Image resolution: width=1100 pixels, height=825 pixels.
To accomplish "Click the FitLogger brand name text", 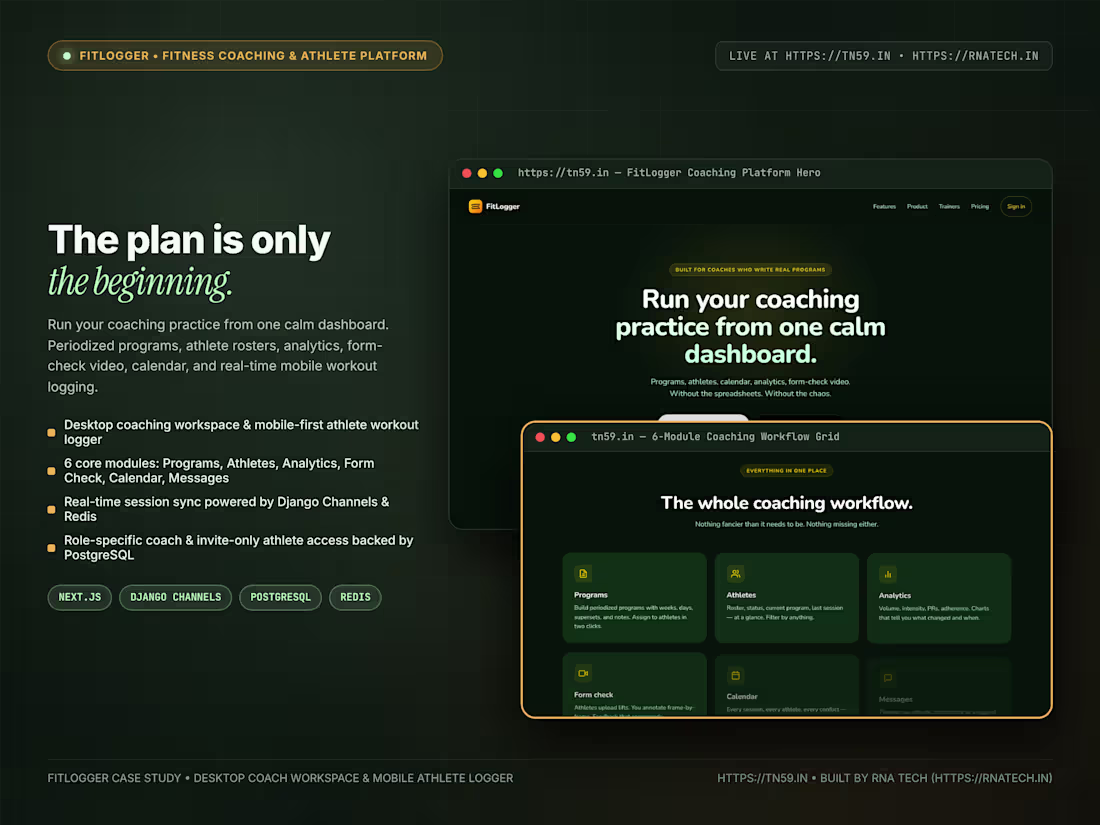I will coord(502,206).
